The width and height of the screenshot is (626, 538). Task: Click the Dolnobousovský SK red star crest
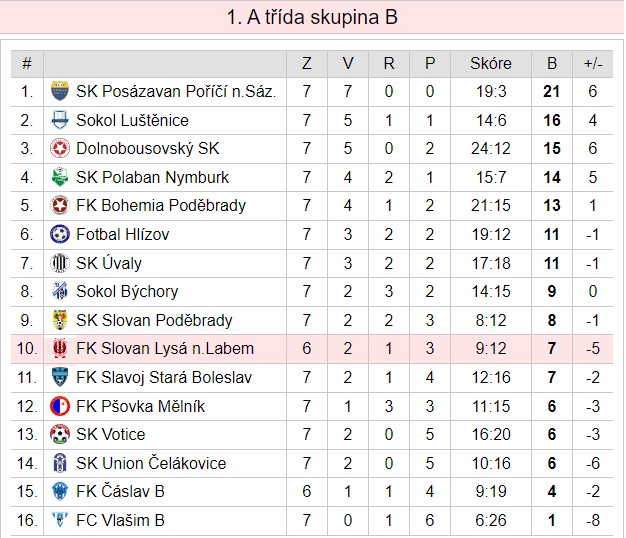pyautogui.click(x=60, y=148)
